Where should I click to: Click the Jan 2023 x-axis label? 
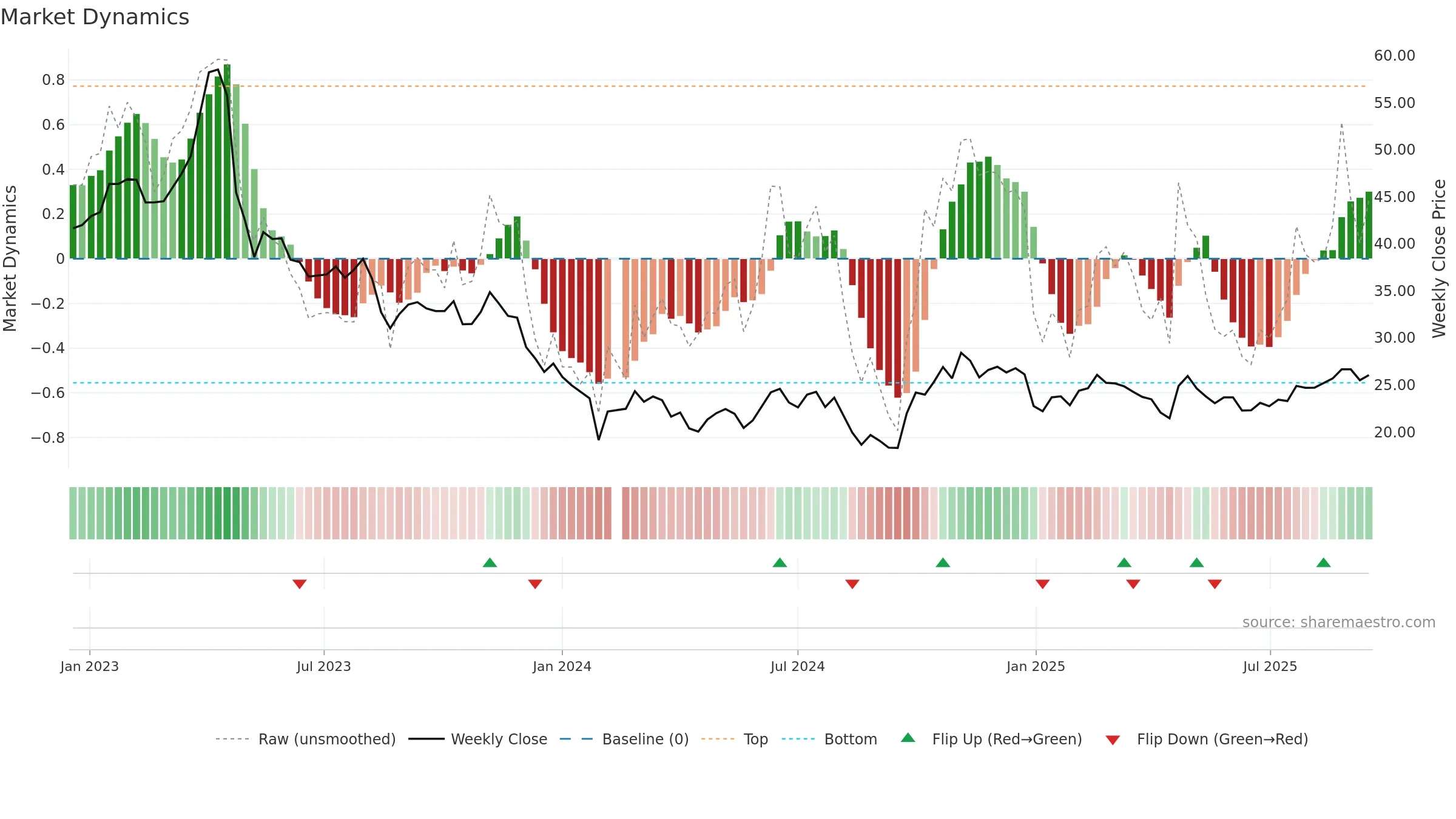pyautogui.click(x=90, y=666)
